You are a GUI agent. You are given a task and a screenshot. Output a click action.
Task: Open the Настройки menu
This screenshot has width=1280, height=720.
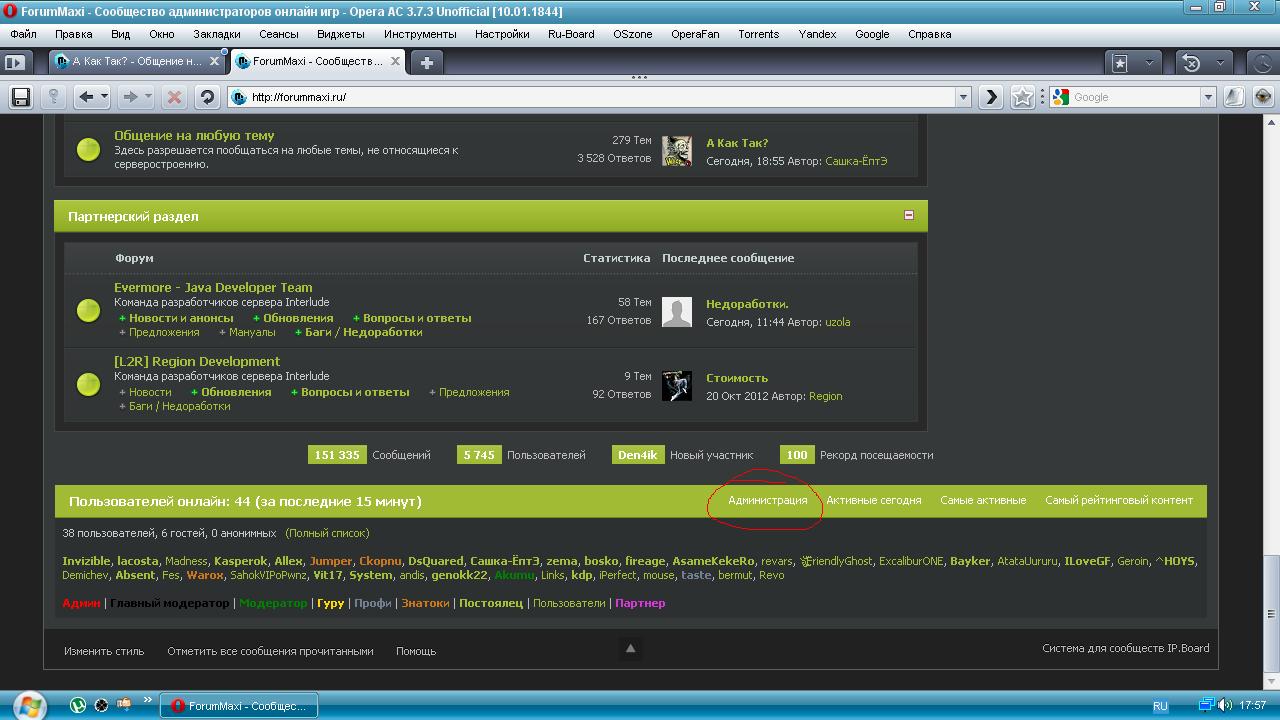click(502, 34)
